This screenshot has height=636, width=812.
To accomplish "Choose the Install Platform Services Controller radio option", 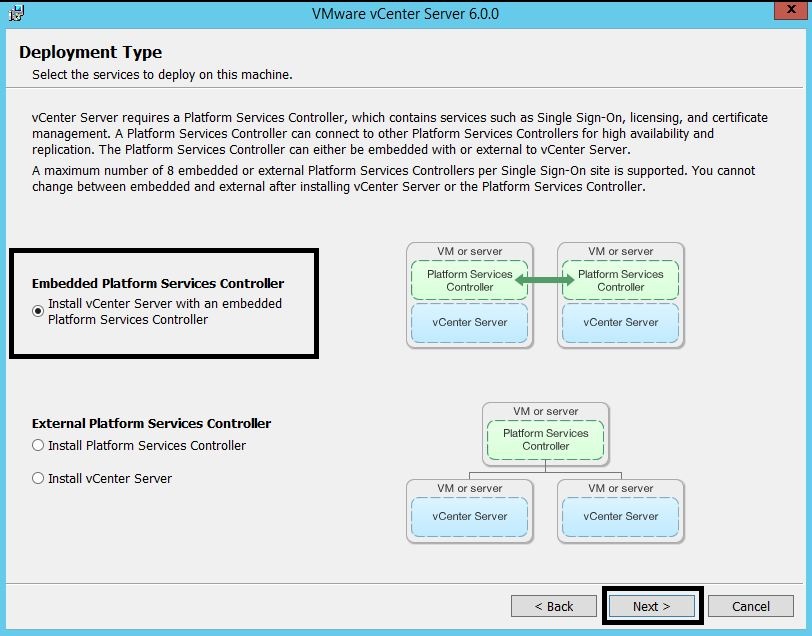I will pos(38,446).
